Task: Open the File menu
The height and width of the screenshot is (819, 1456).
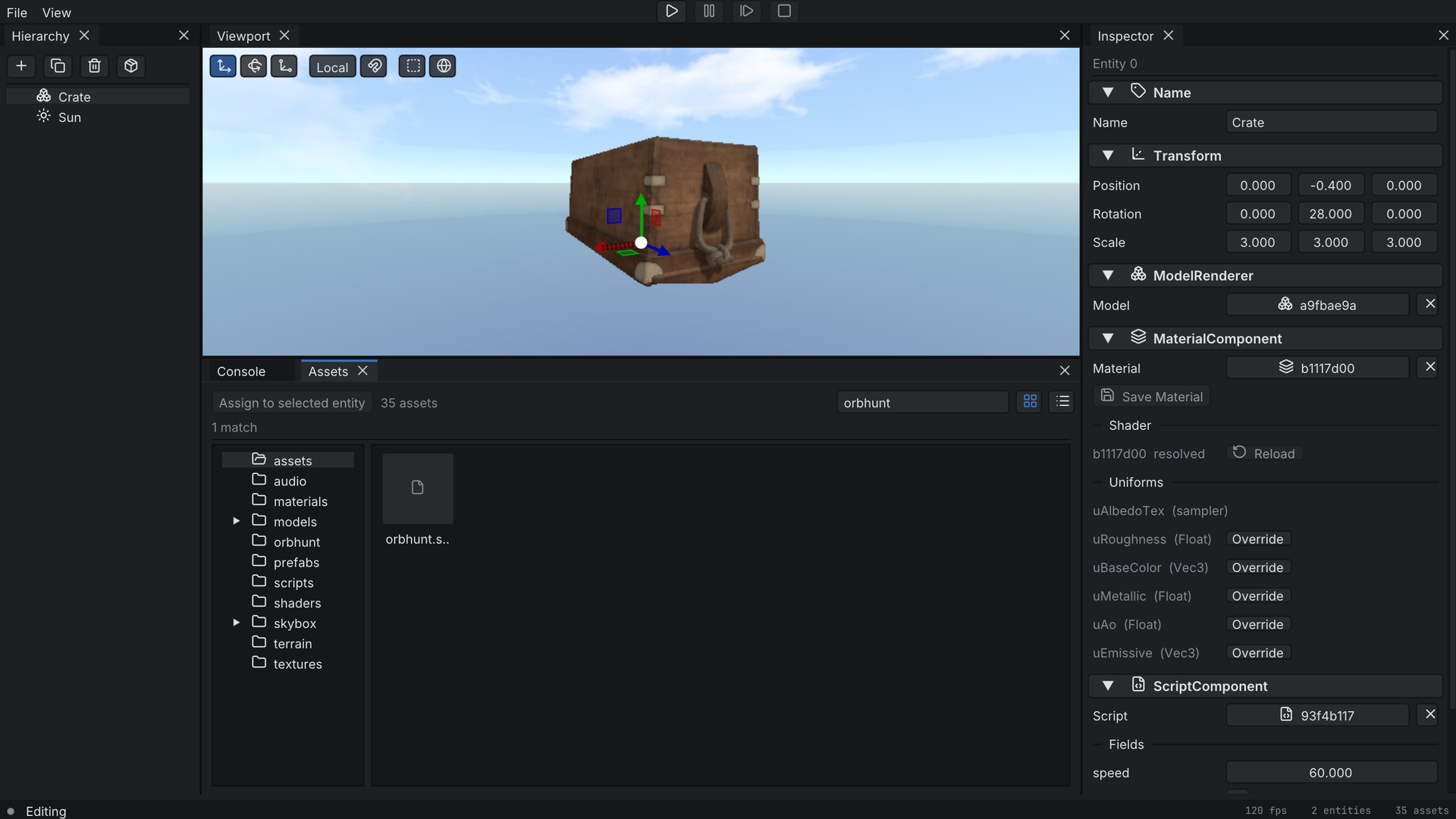Action: [17, 12]
